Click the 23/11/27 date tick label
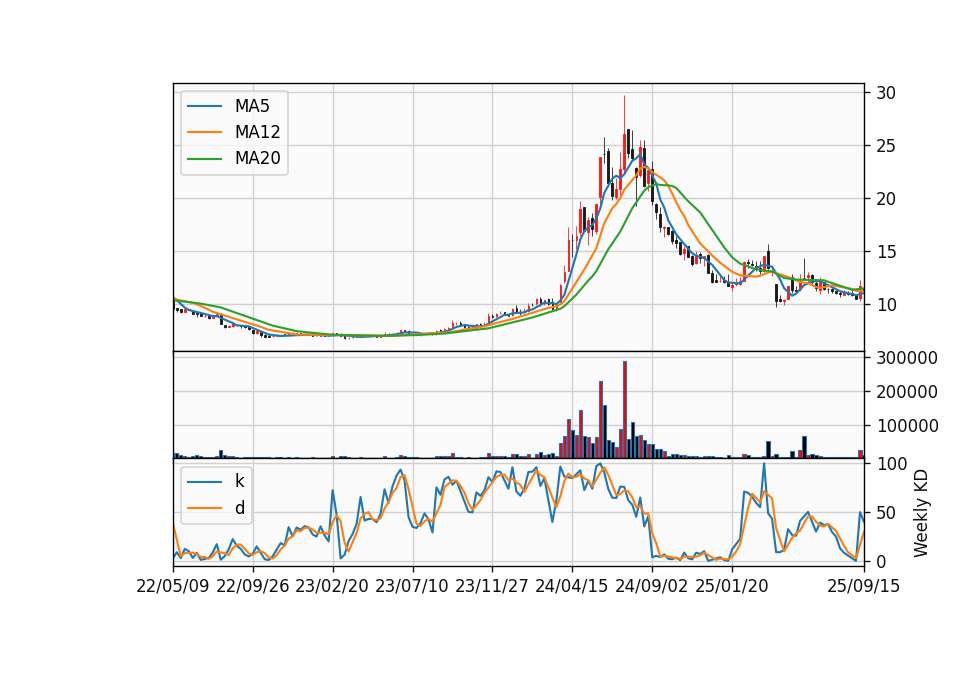Viewport: 960px width, 690px height. [x=492, y=586]
